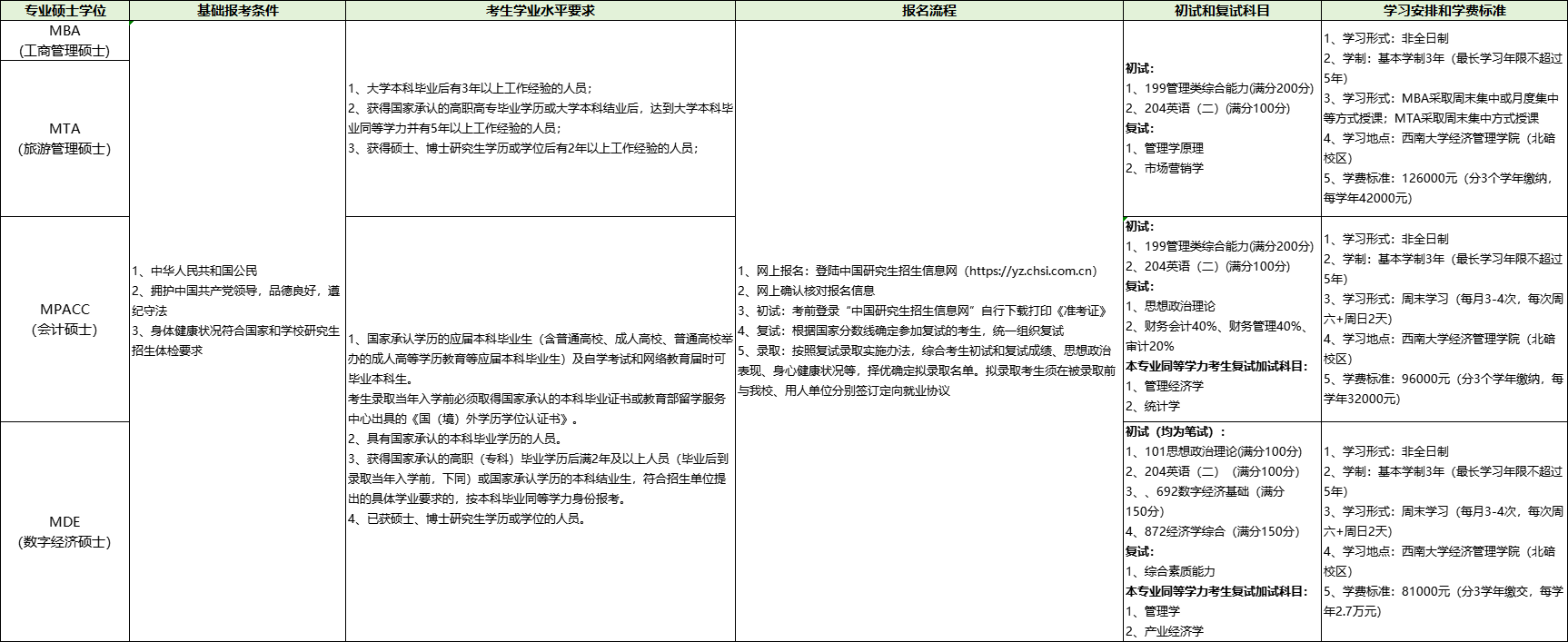Select the MBA (工商管理硕士) cell
This screenshot has width=1568, height=642.
[65, 41]
